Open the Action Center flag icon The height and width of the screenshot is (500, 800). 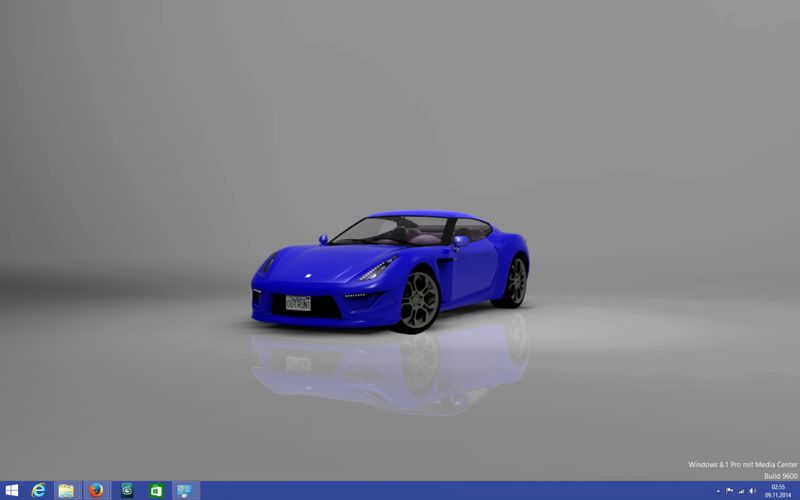[x=730, y=491]
